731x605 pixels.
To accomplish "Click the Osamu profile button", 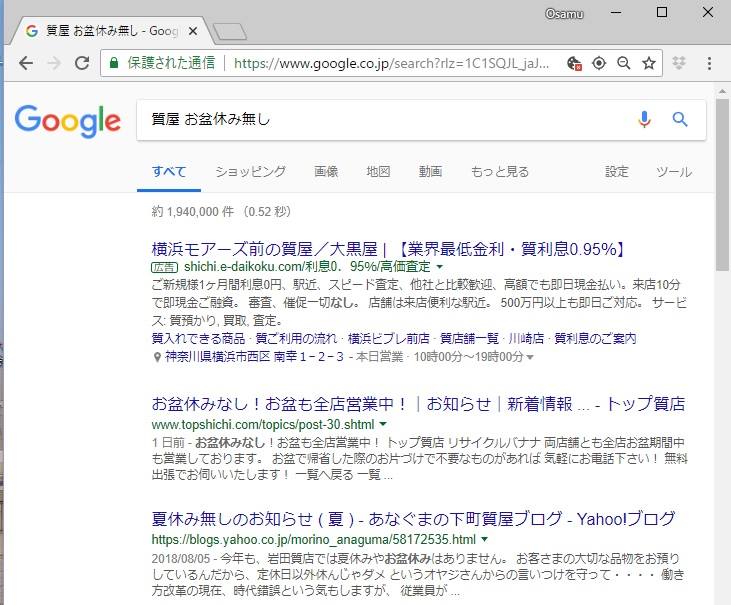I will tap(564, 14).
